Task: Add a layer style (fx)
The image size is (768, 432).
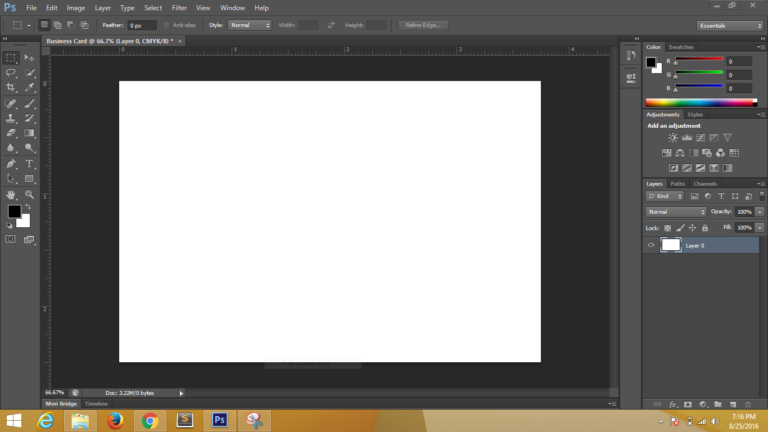Action: point(672,404)
